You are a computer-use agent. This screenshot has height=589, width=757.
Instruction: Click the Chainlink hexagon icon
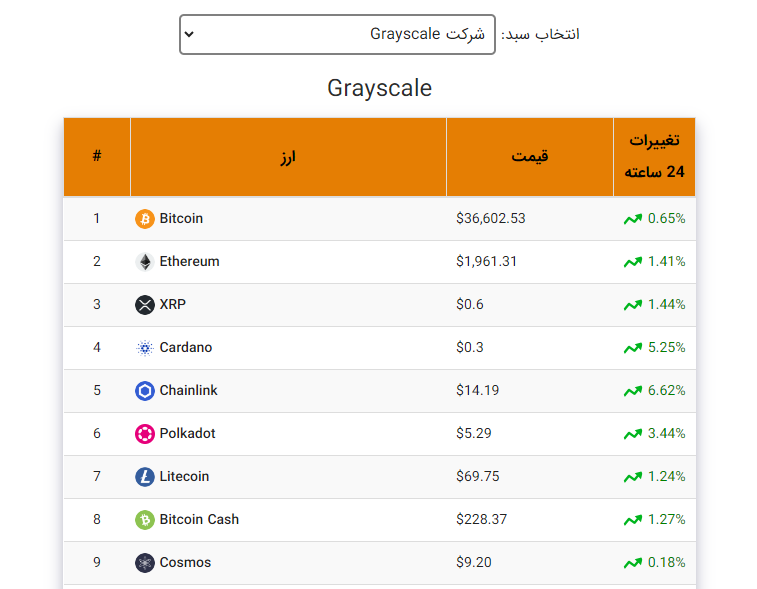click(x=144, y=391)
